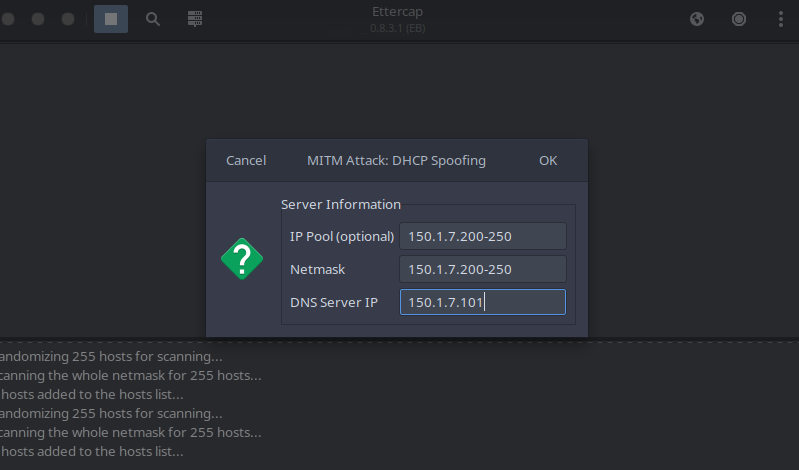799x470 pixels.
Task: Click the stop MITM circle icon
Action: (x=738, y=19)
